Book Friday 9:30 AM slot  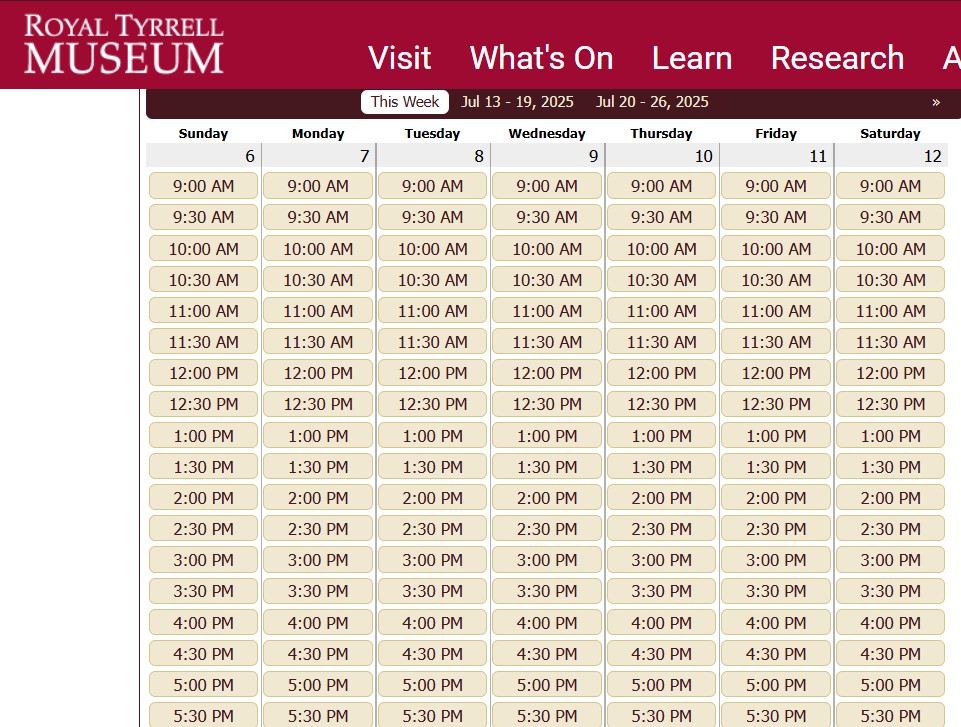point(776,217)
